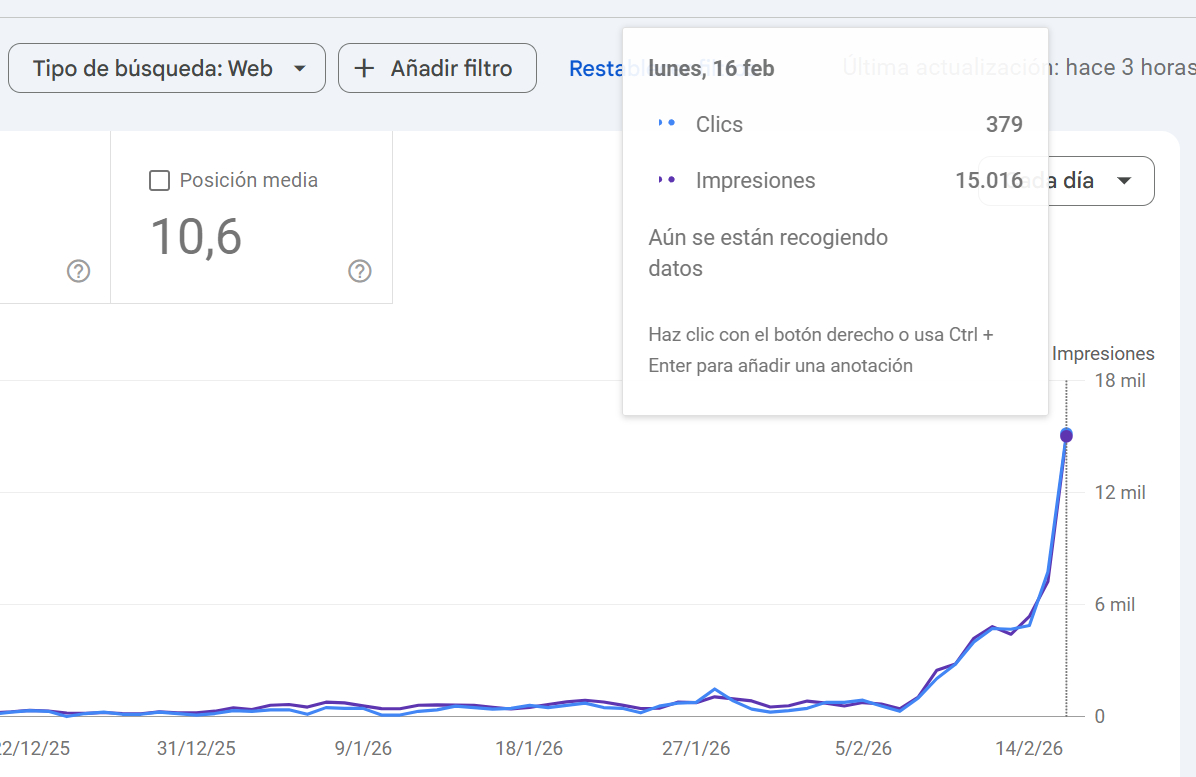
Task: Click the purple Impresiones legend marker in tooltip
Action: (x=667, y=180)
